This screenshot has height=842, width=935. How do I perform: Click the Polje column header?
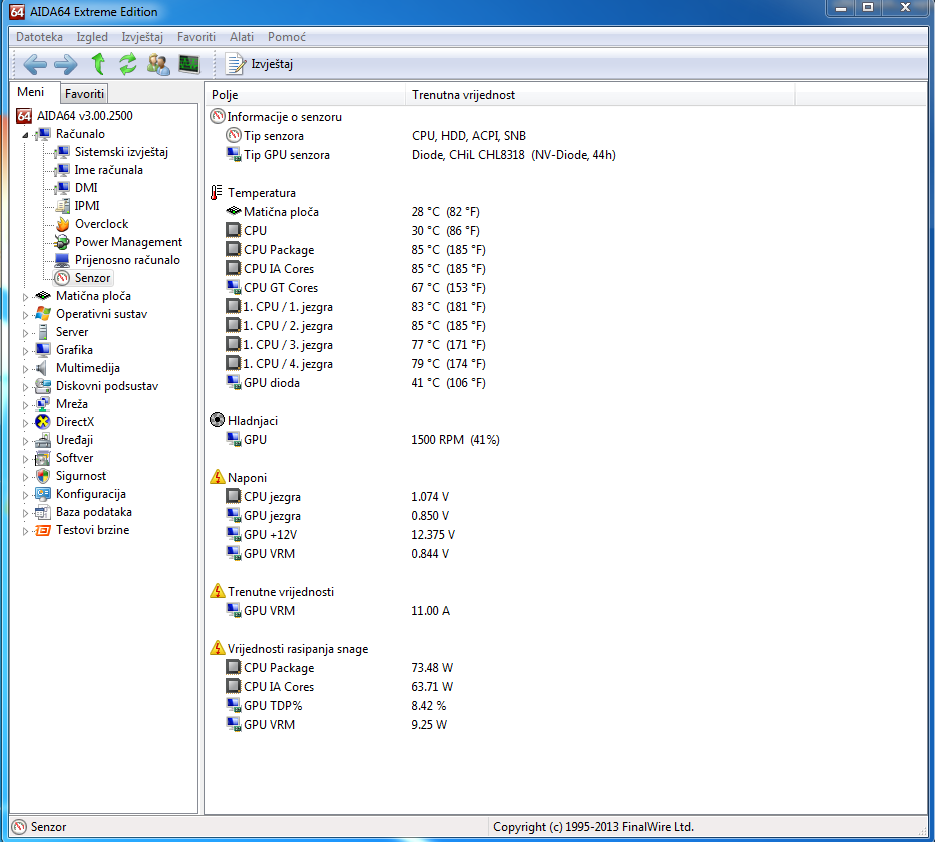(x=306, y=95)
